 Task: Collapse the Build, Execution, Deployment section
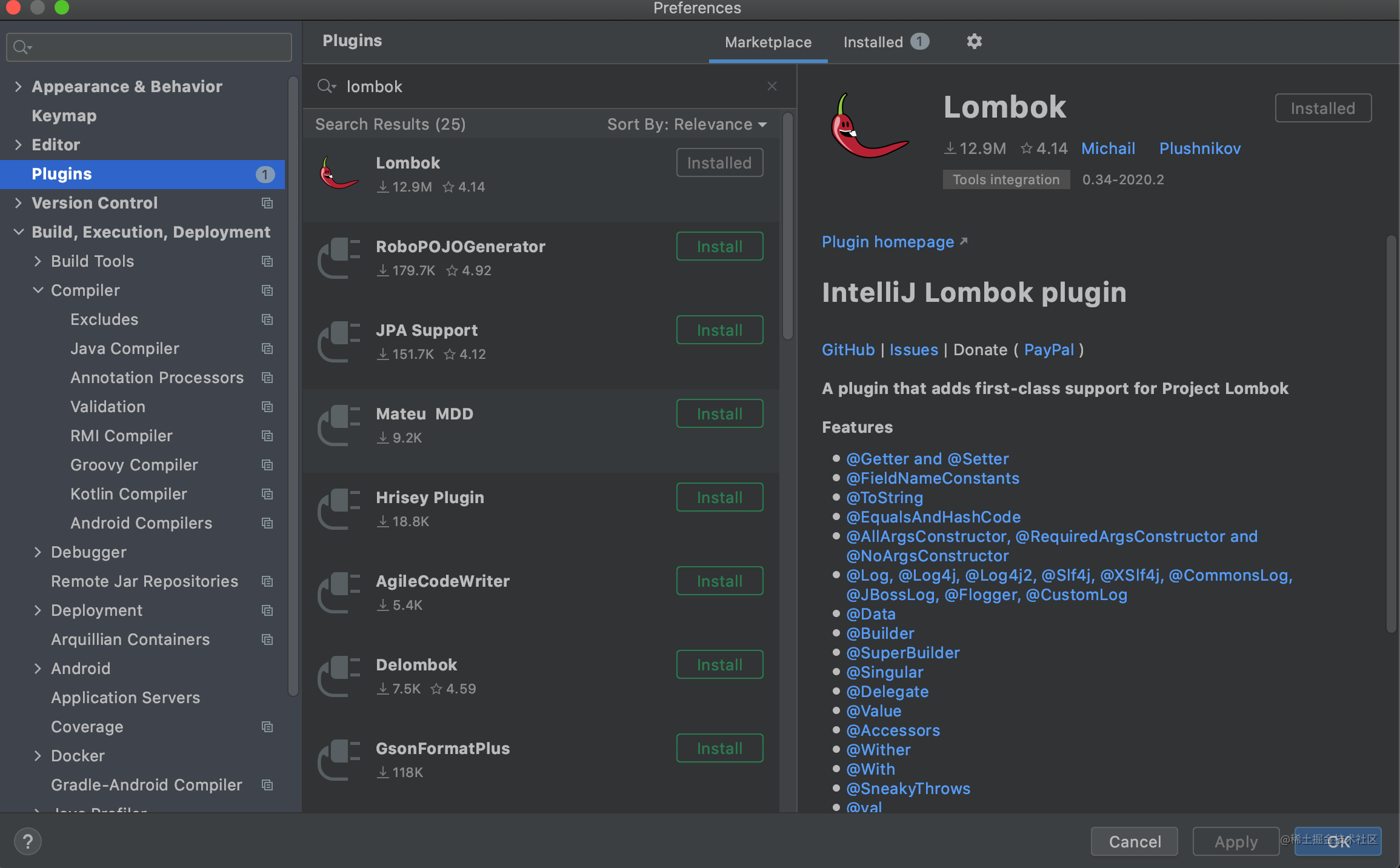click(19, 232)
